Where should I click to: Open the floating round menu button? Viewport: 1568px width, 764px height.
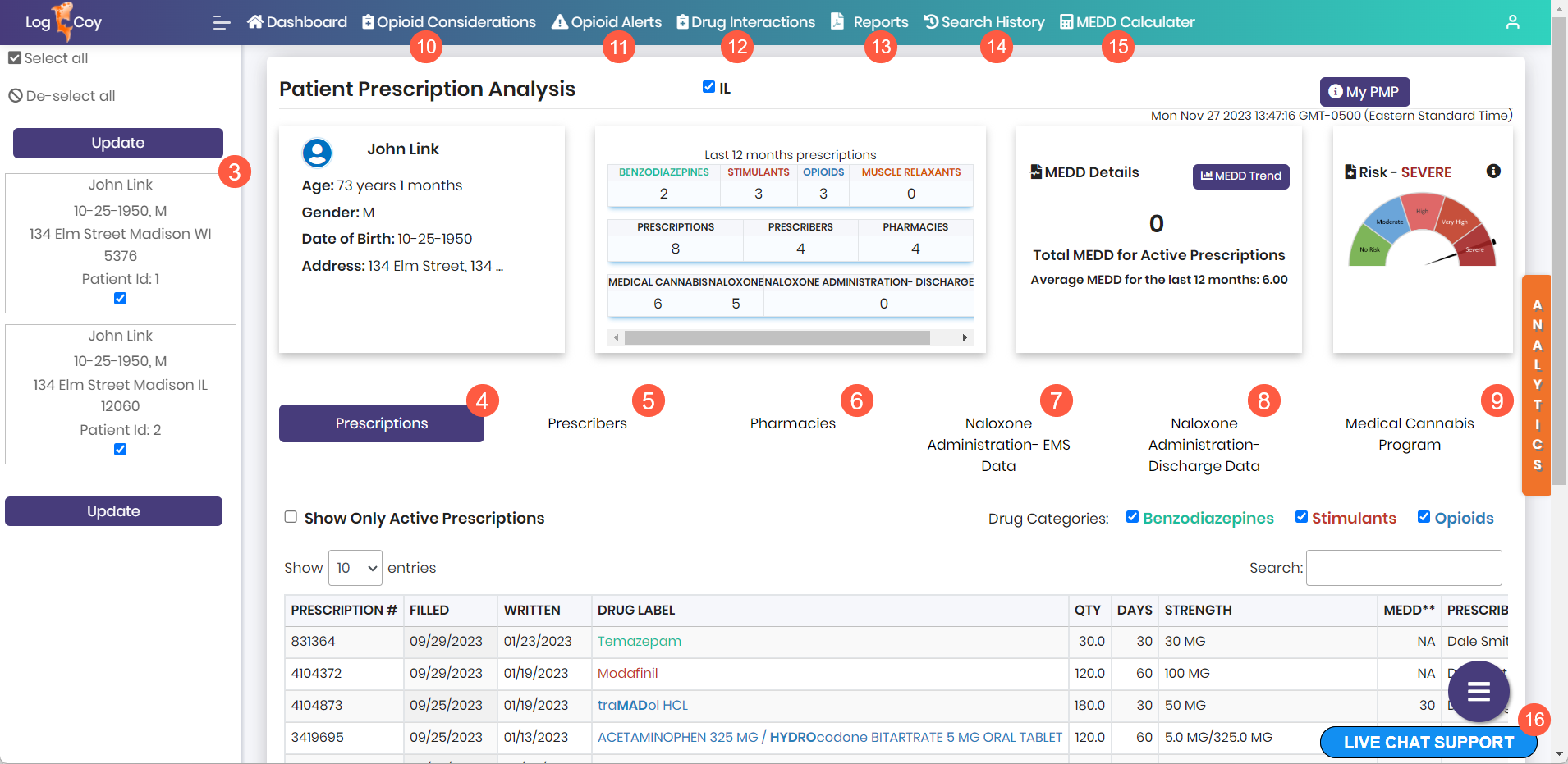click(x=1479, y=692)
